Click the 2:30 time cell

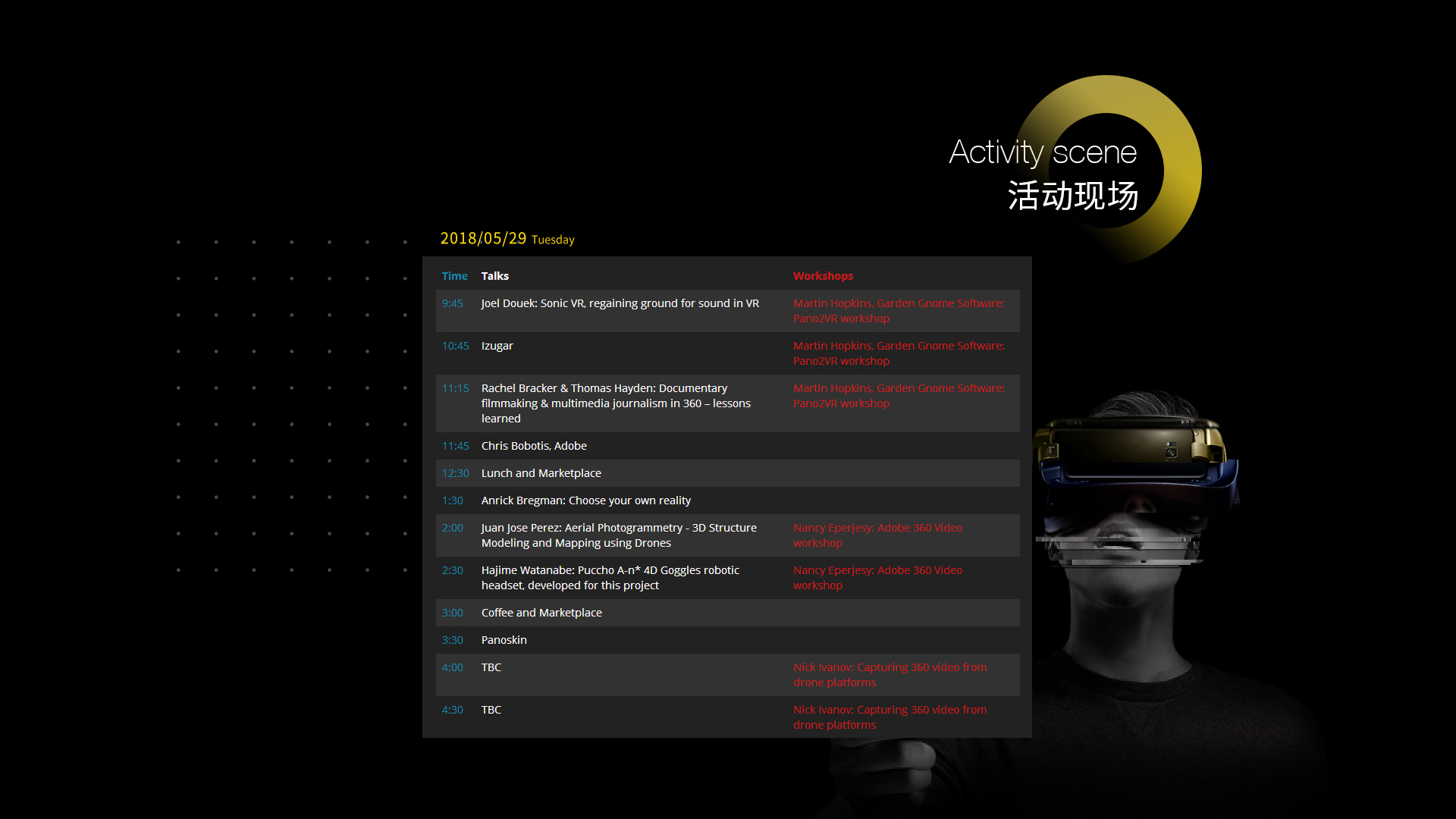(453, 570)
